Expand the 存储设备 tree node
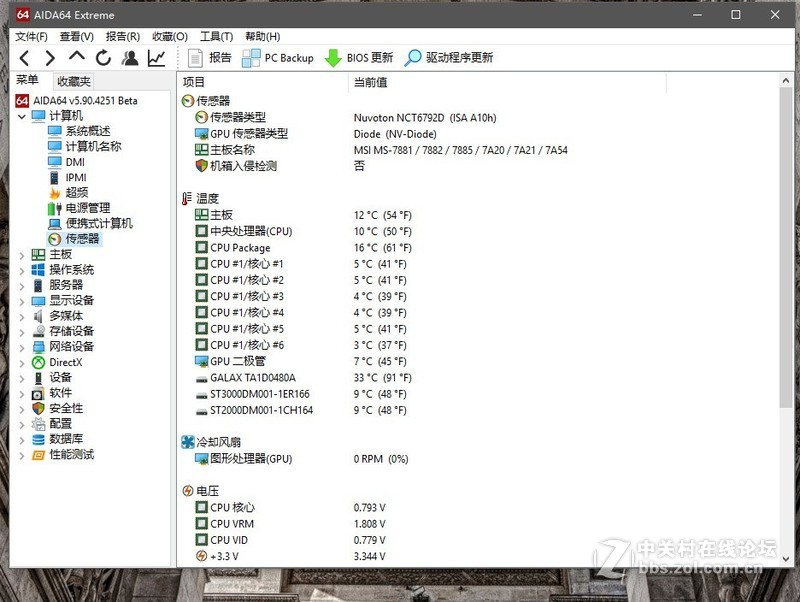This screenshot has width=800, height=602. pyautogui.click(x=21, y=332)
